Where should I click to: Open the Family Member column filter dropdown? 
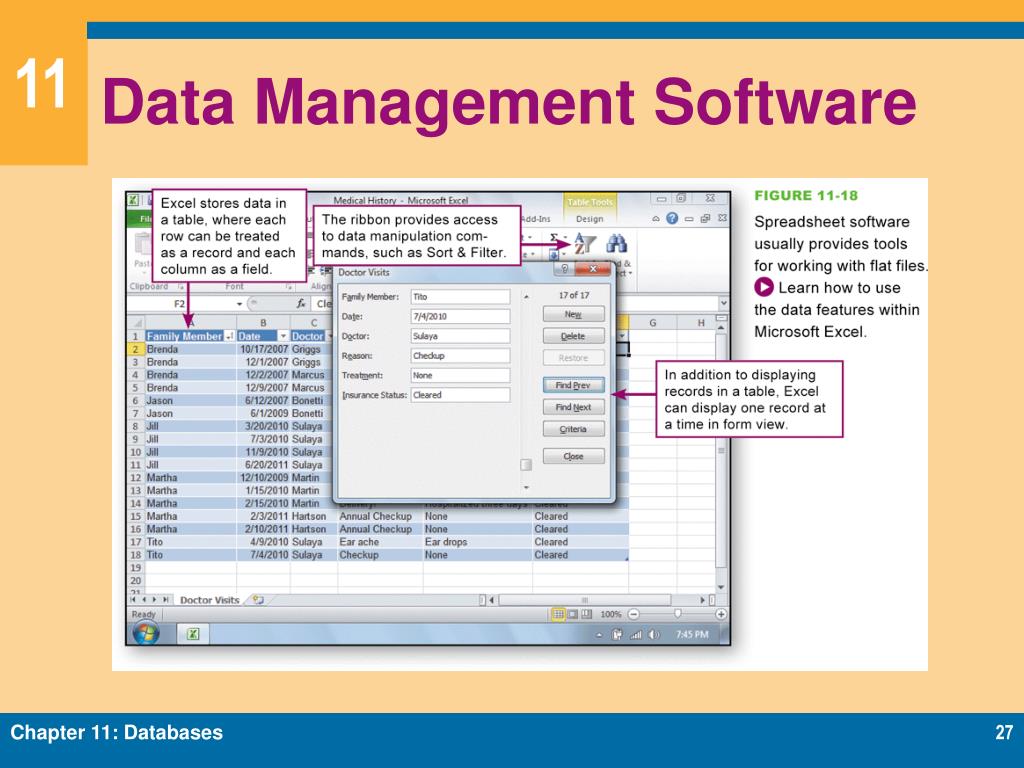click(229, 336)
